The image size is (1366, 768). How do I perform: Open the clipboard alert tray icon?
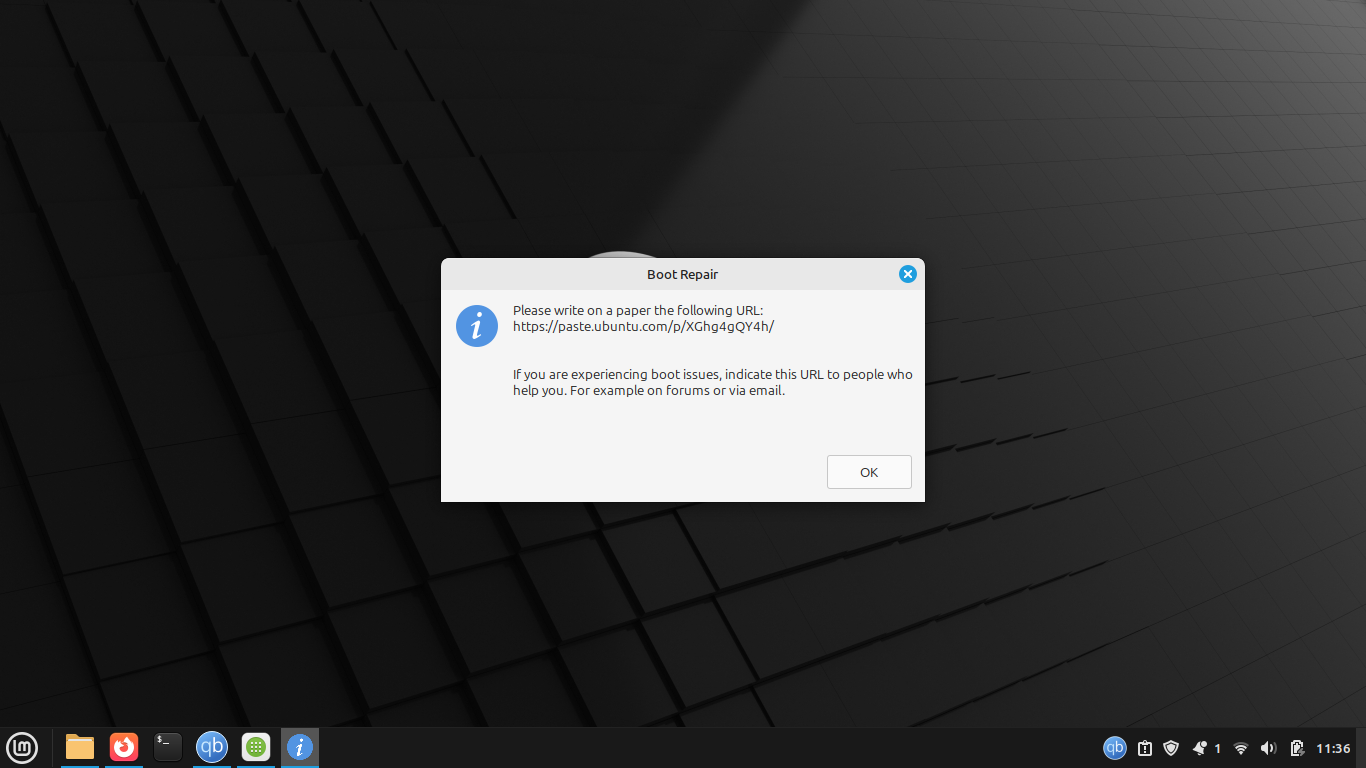click(1145, 748)
